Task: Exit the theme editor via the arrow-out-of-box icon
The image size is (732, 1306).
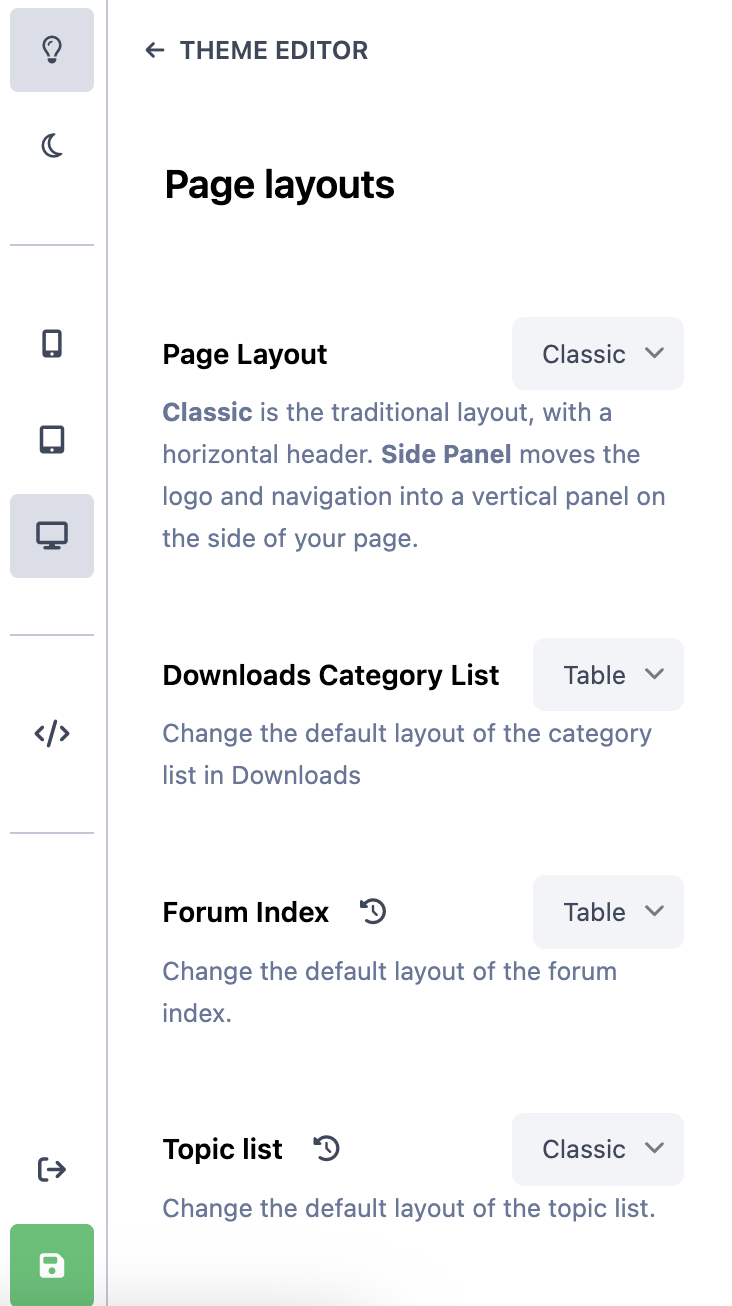Action: tap(52, 1169)
